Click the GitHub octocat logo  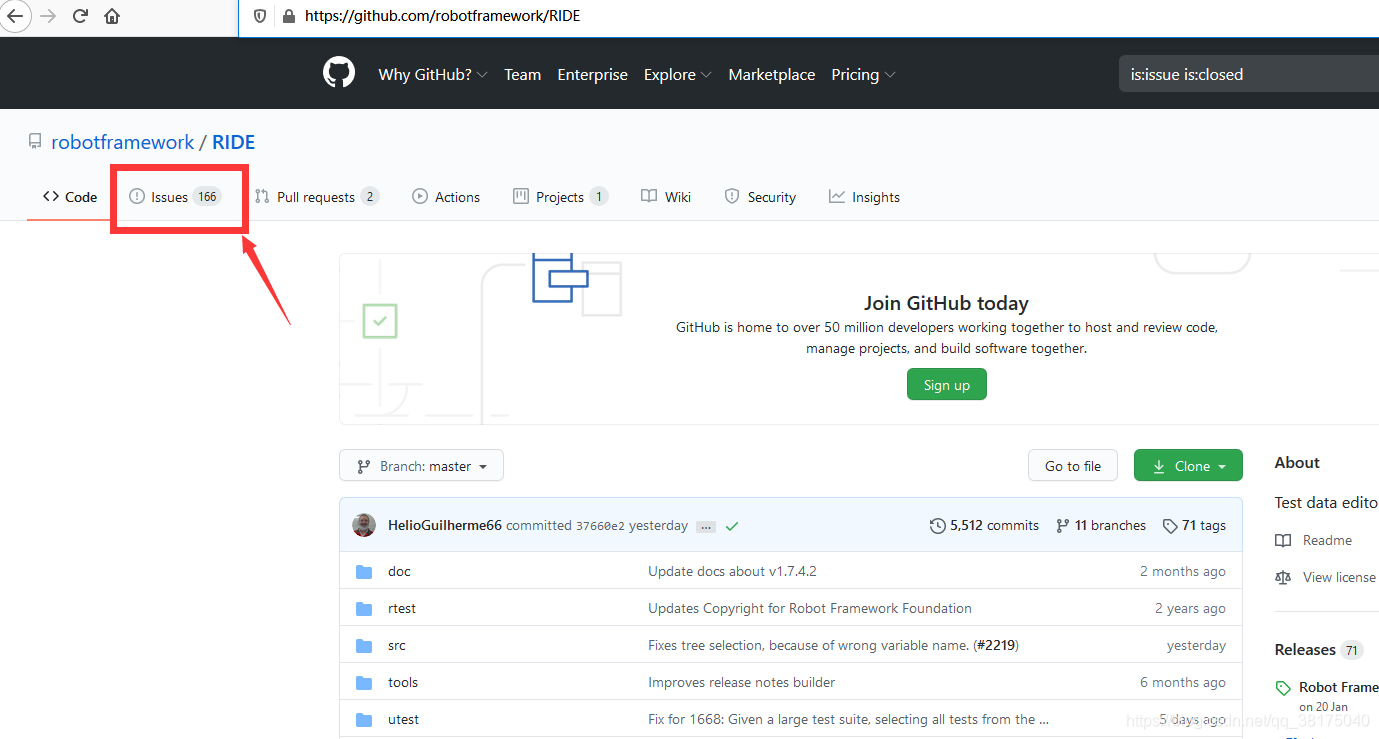[x=339, y=73]
